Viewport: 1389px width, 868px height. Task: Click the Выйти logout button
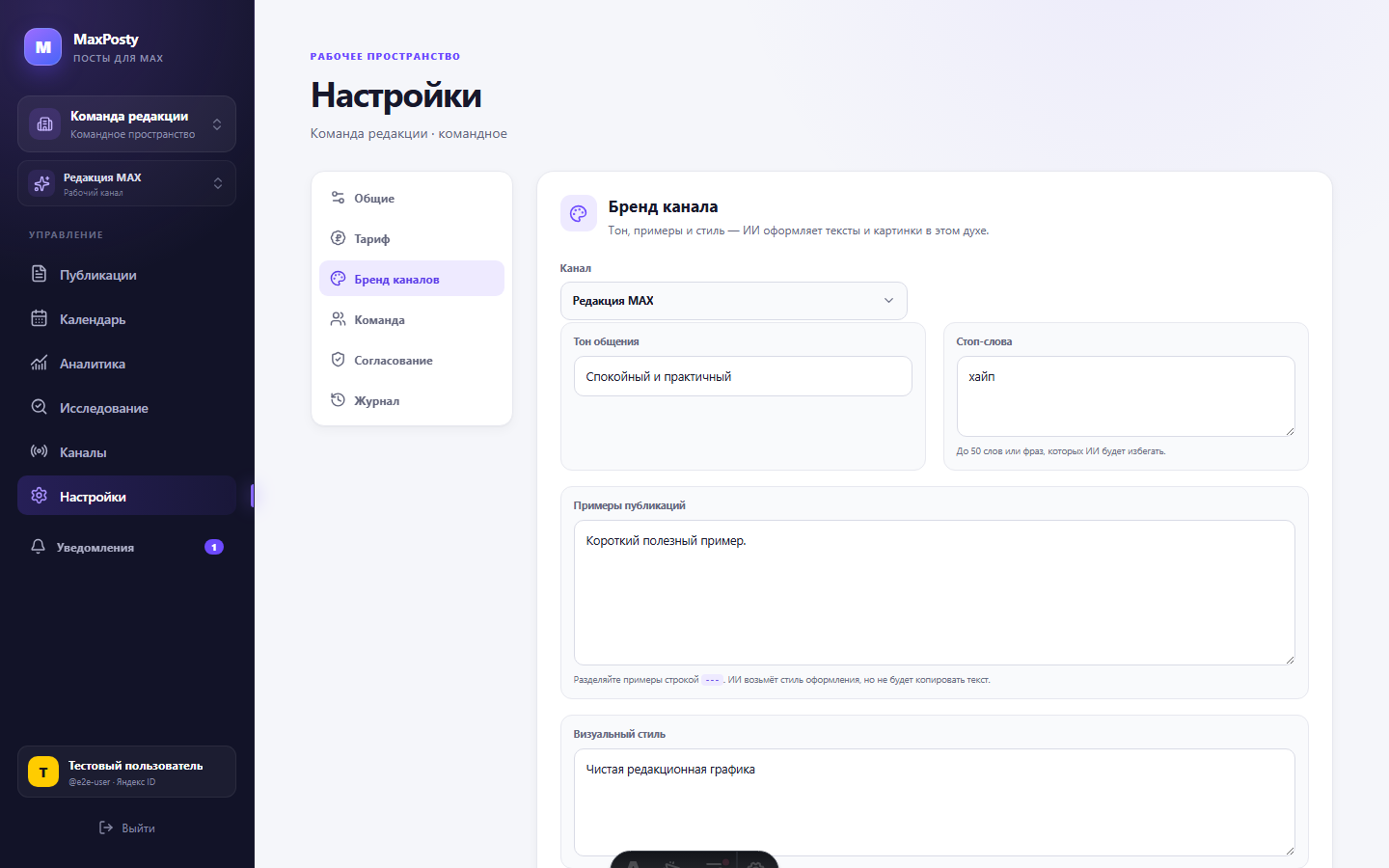[x=126, y=827]
